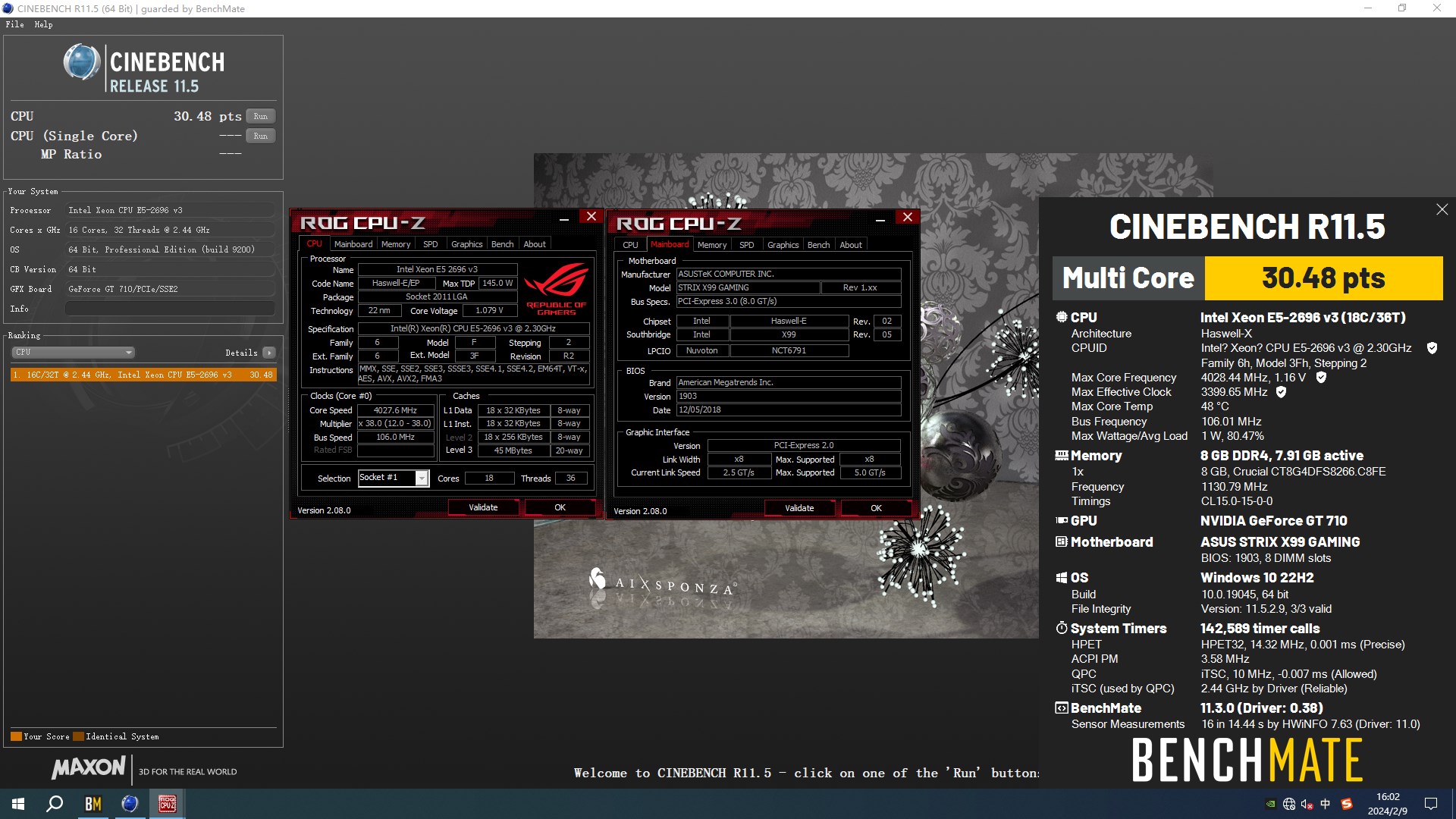The width and height of the screenshot is (1456, 819).
Task: Select the ranking entry scoring 30.48
Action: [x=143, y=375]
